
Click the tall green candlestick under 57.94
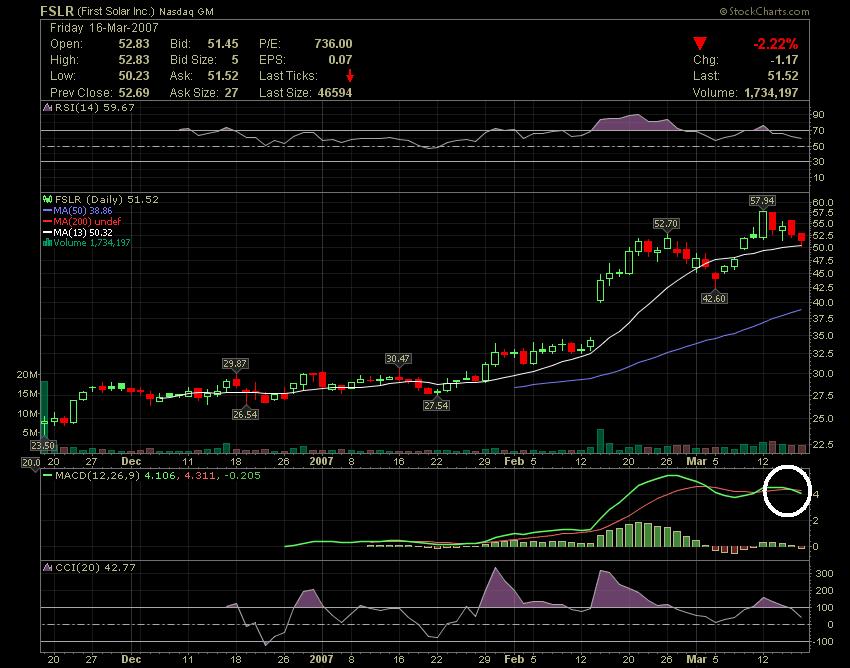[763, 224]
